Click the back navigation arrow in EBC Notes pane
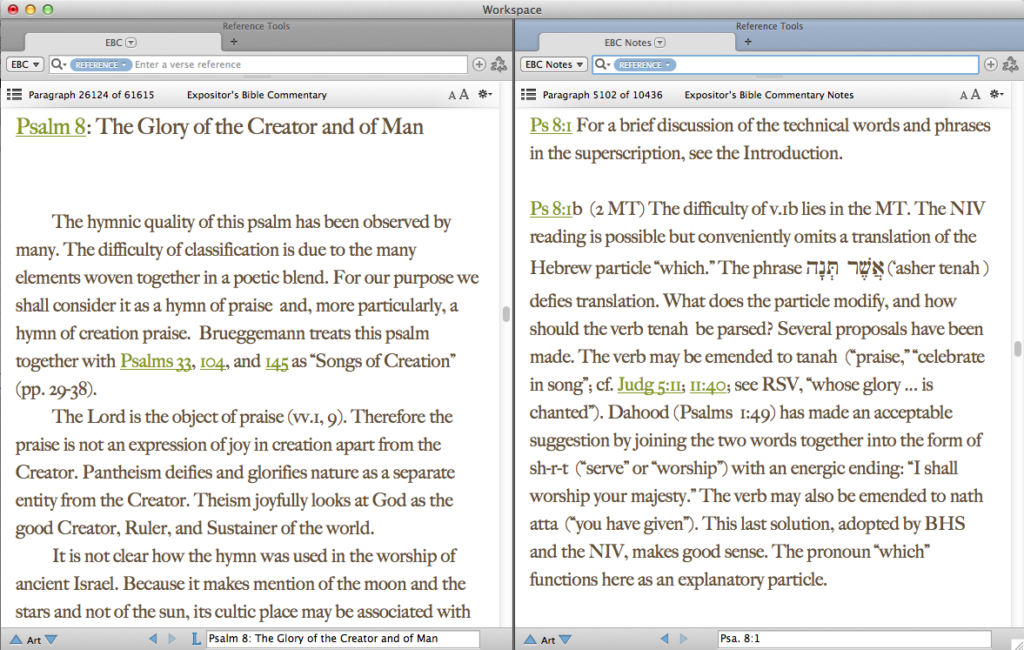This screenshot has width=1024, height=650. click(664, 639)
